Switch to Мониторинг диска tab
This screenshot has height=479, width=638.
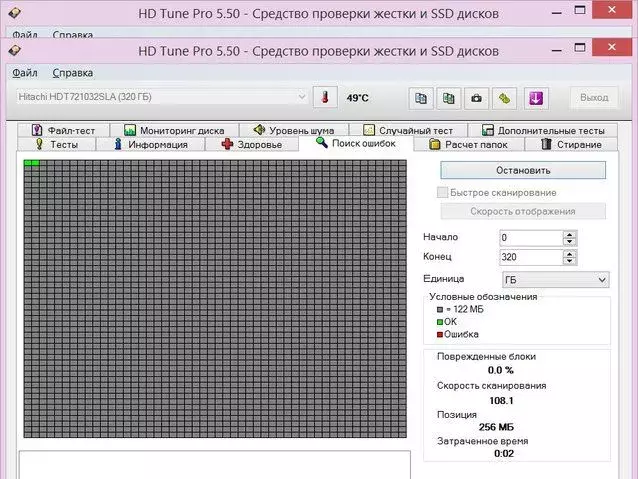[x=174, y=130]
